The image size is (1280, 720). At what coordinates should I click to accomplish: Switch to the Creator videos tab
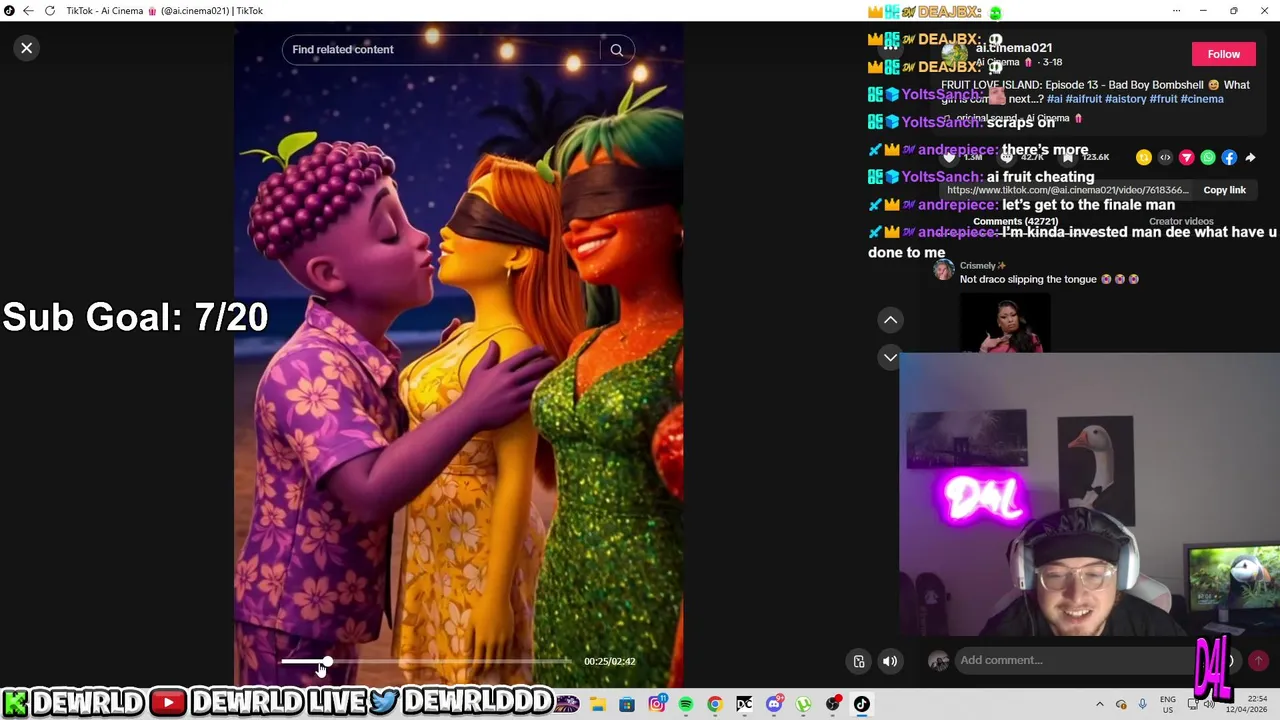[1181, 222]
